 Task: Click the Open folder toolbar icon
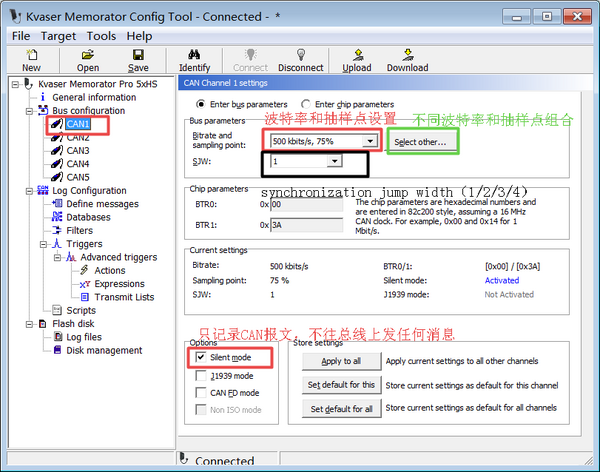(88, 55)
